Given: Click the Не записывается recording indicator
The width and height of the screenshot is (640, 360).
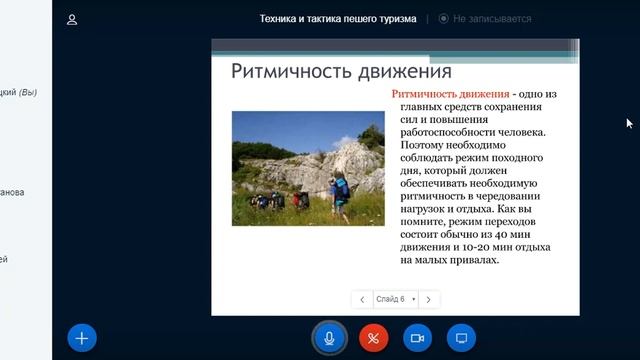Looking at the screenshot, I should 485,19.
